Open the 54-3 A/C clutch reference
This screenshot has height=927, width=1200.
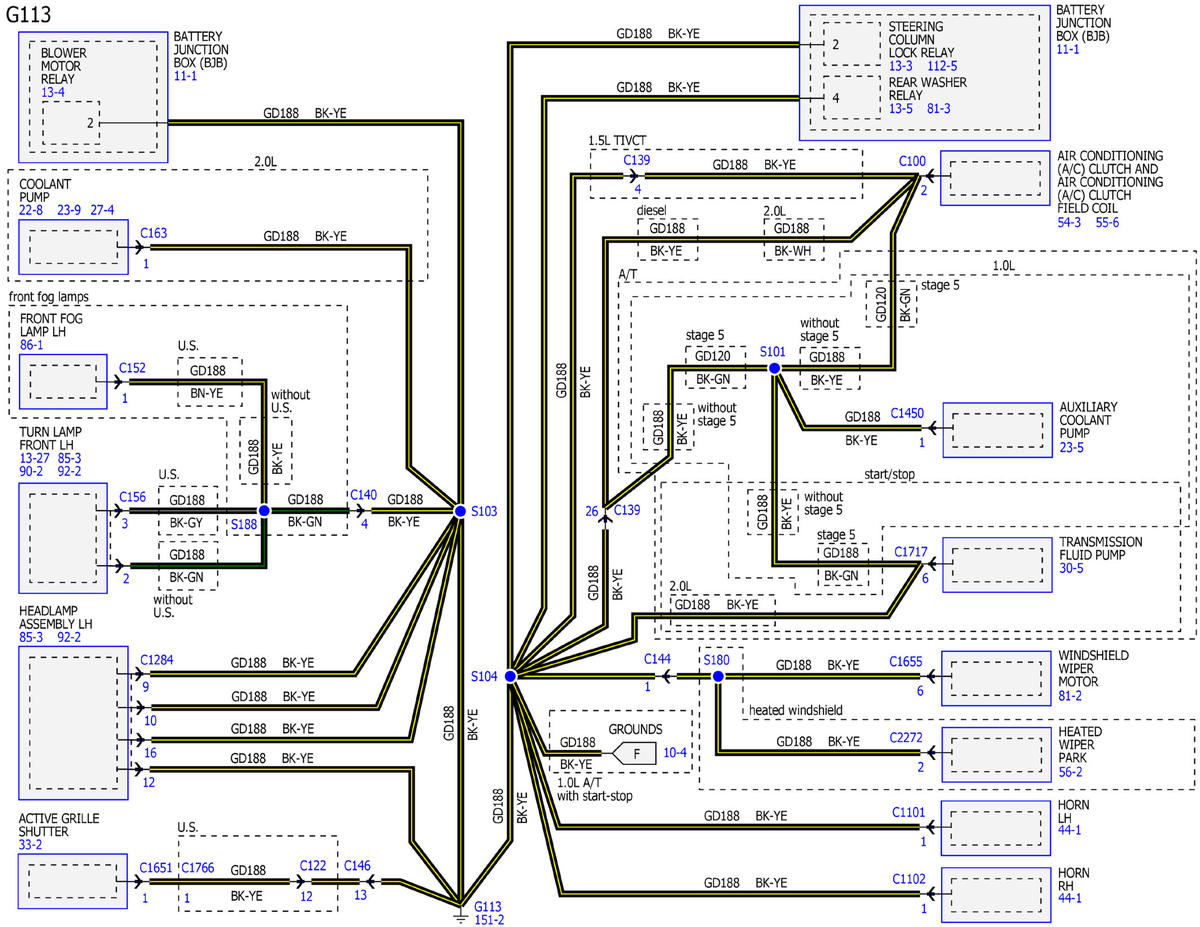[x=1071, y=221]
